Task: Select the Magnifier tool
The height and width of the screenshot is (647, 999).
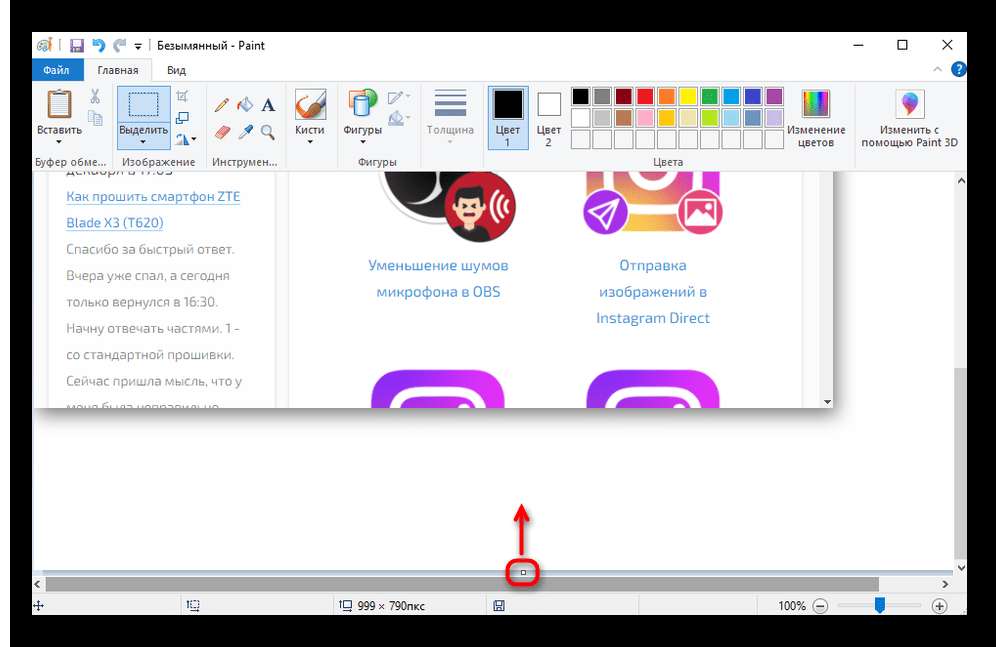Action: click(x=268, y=132)
